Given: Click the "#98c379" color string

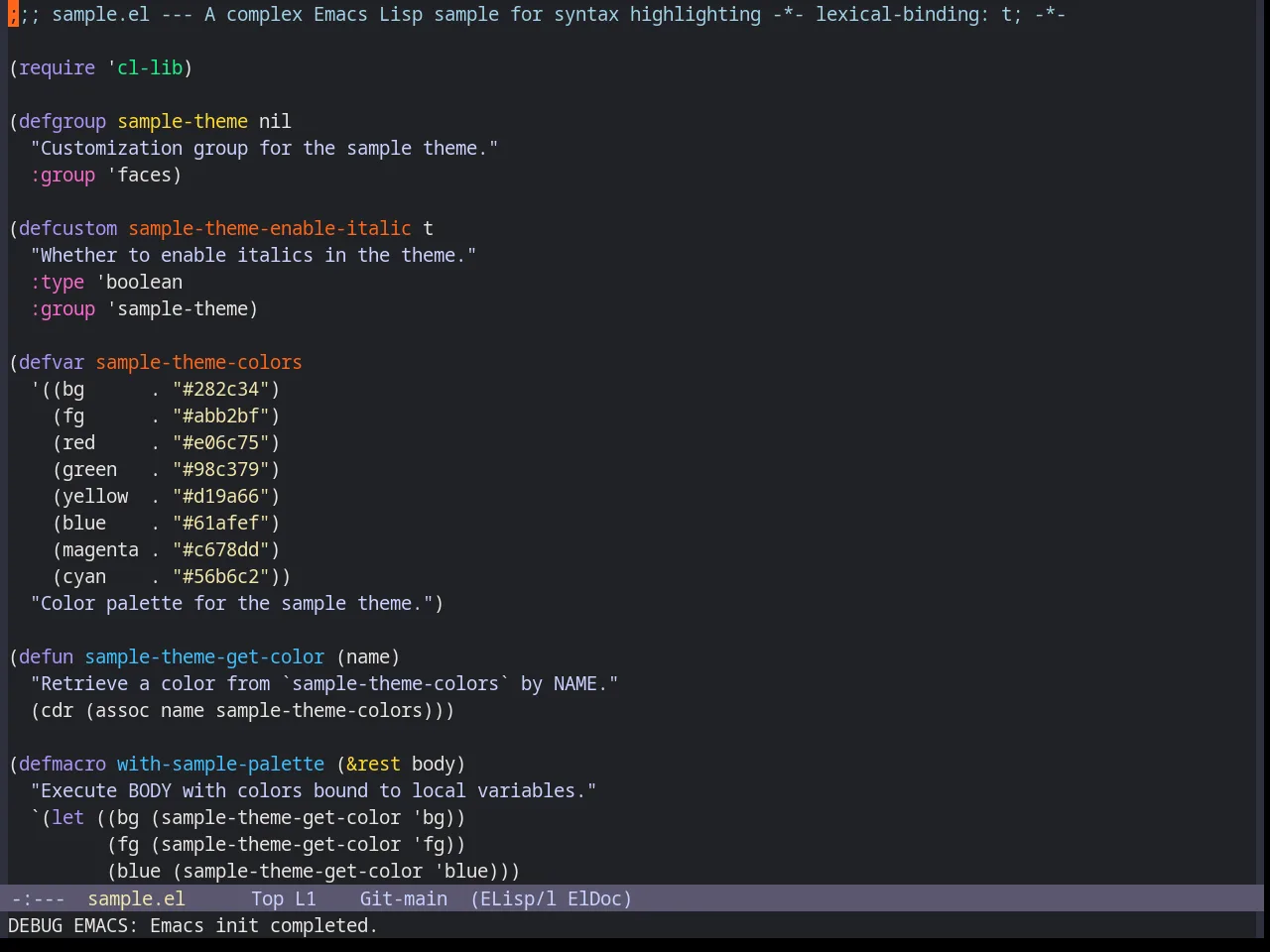Looking at the screenshot, I should [220, 469].
